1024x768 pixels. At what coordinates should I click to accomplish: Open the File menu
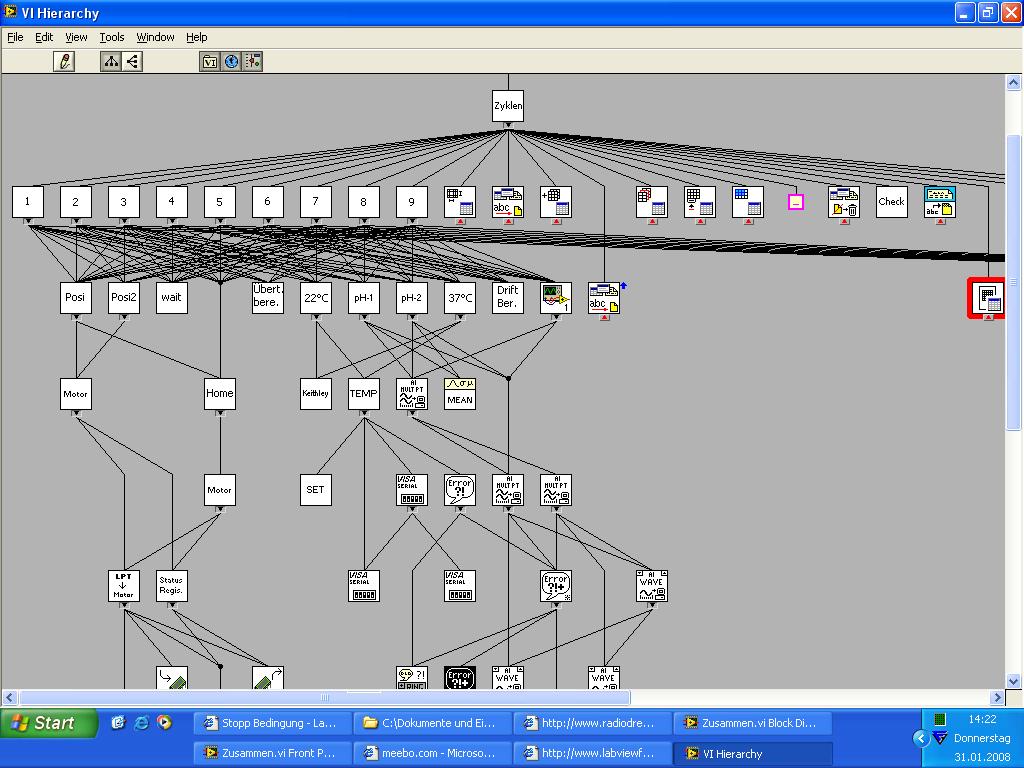point(15,37)
